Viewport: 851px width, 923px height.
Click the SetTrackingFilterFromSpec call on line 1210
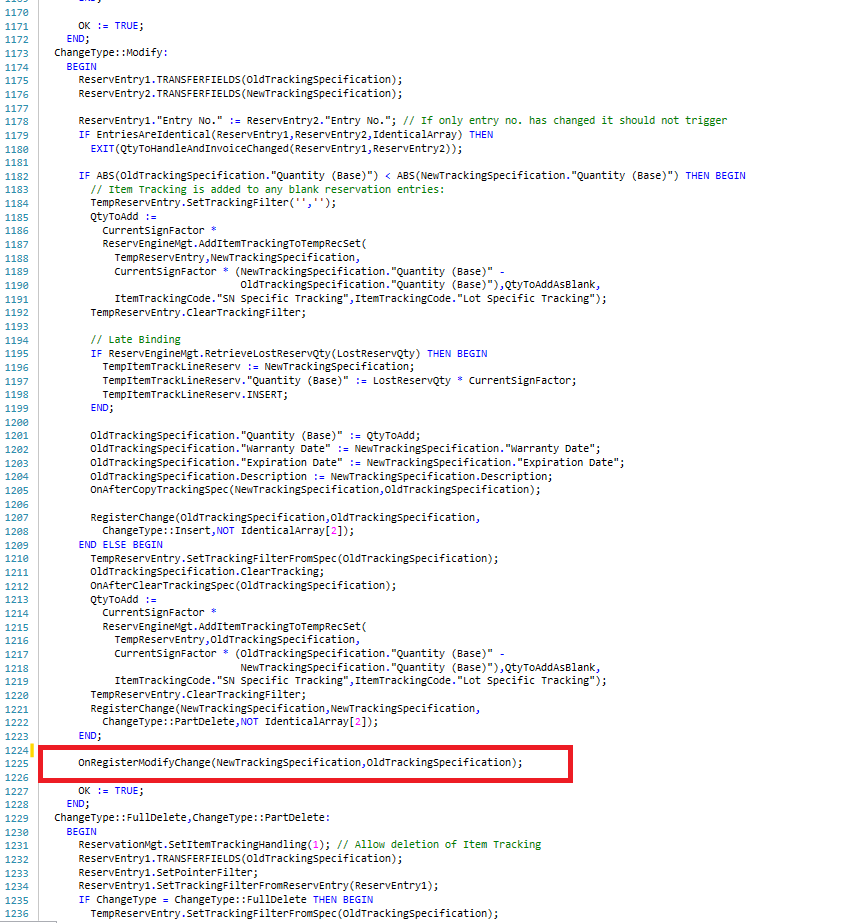(294, 559)
